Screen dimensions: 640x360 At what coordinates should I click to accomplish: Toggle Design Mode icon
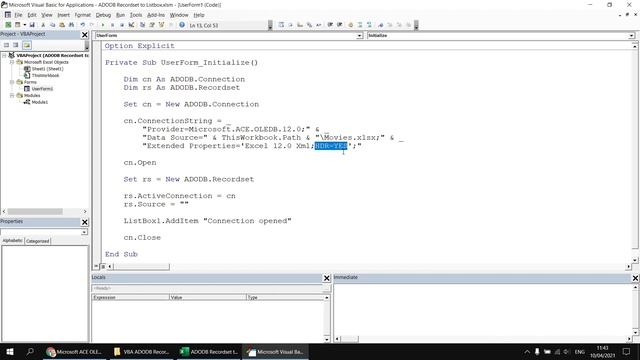[x=131, y=25]
